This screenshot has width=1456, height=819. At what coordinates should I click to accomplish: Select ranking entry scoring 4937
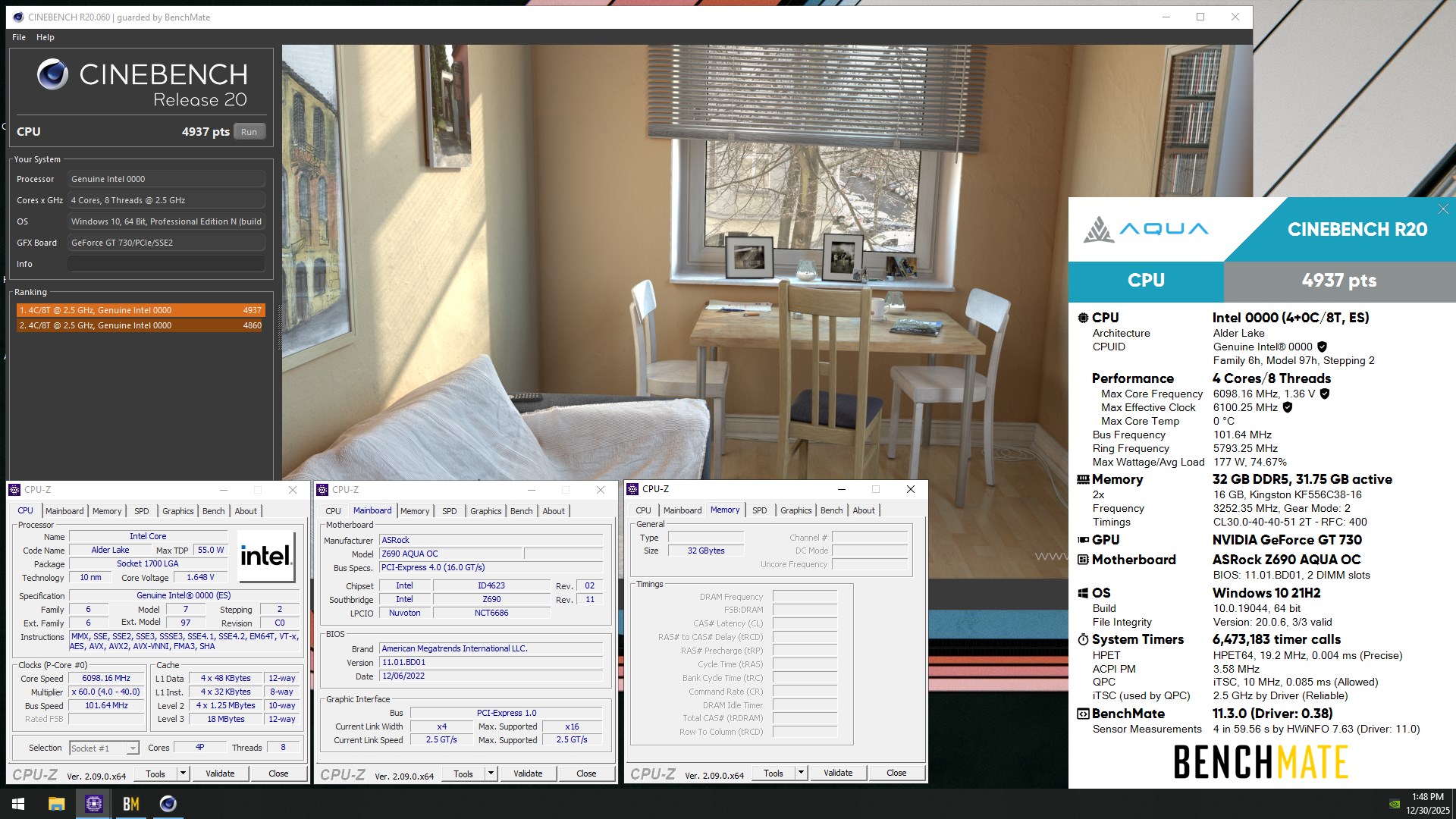coord(141,310)
